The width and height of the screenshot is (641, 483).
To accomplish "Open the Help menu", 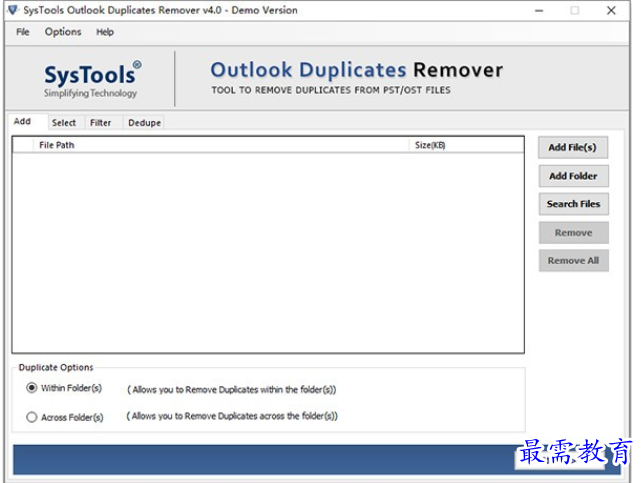I will 105,32.
